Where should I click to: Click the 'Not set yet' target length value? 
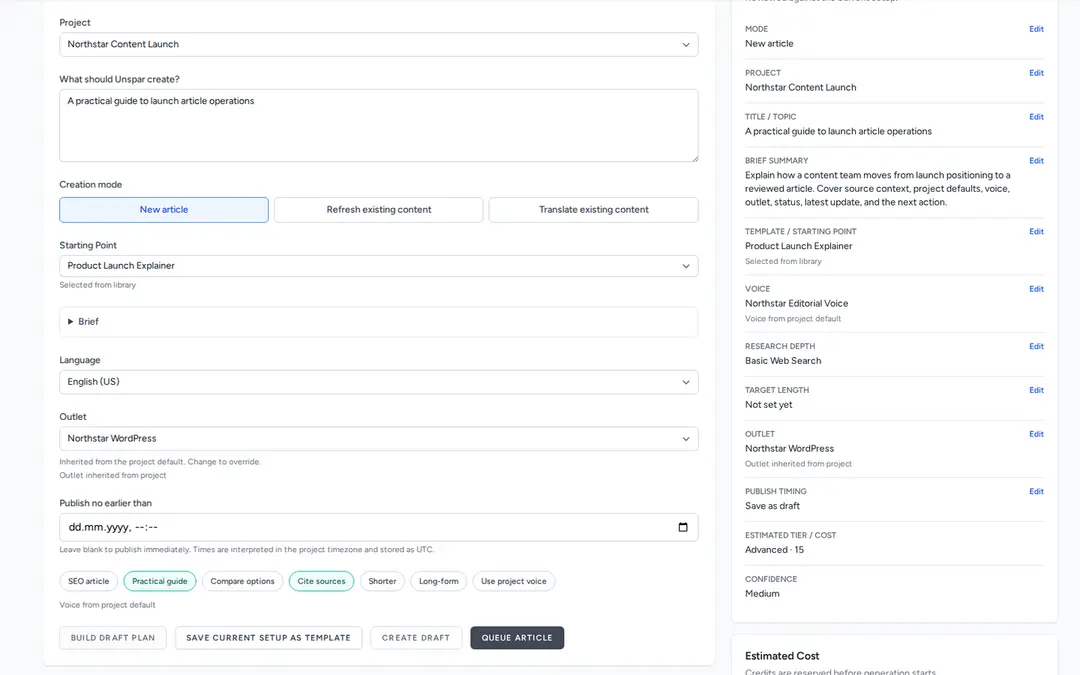(x=769, y=405)
